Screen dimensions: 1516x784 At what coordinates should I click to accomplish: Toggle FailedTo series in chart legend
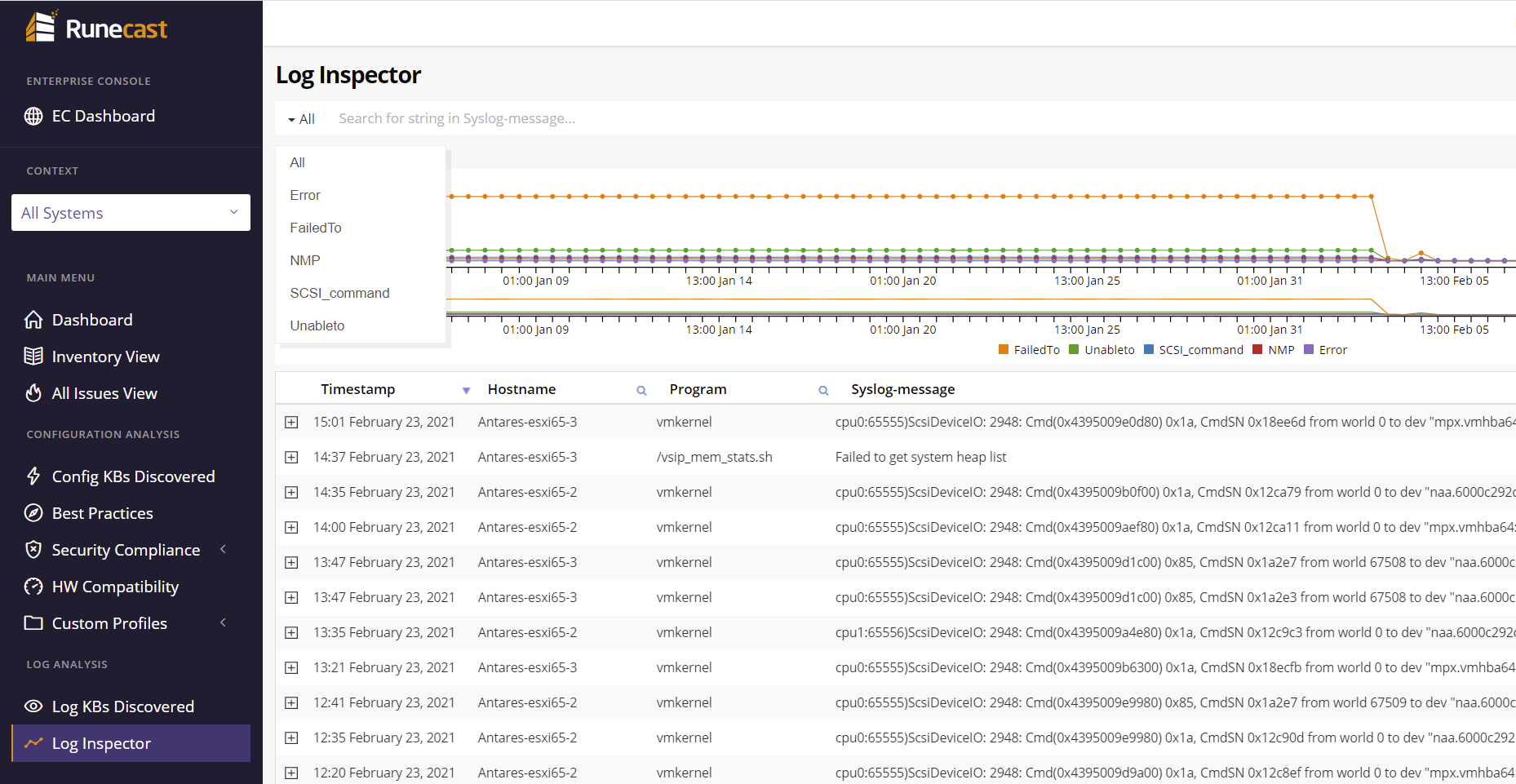coord(1029,350)
